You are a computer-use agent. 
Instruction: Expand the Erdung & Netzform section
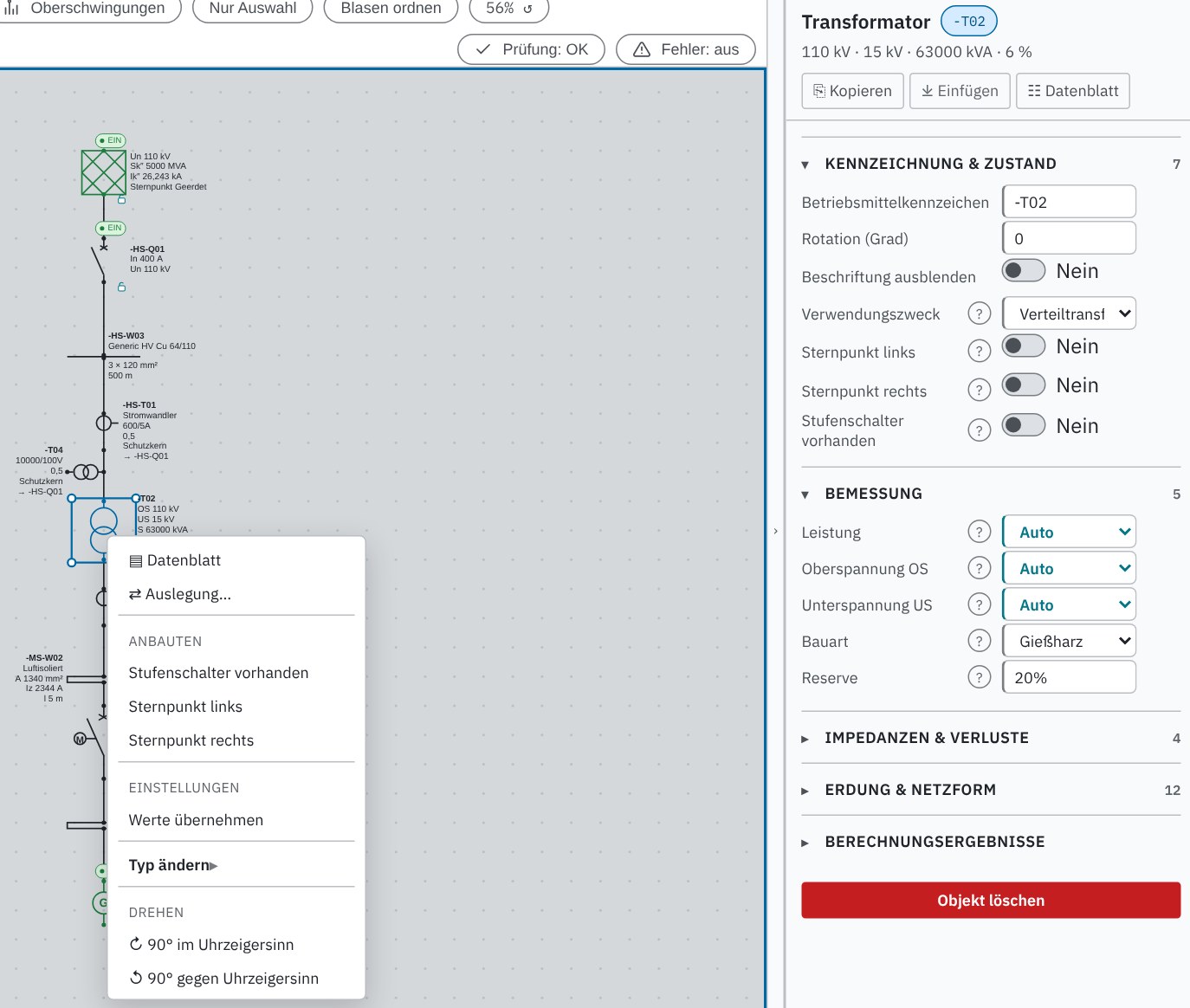coord(991,790)
